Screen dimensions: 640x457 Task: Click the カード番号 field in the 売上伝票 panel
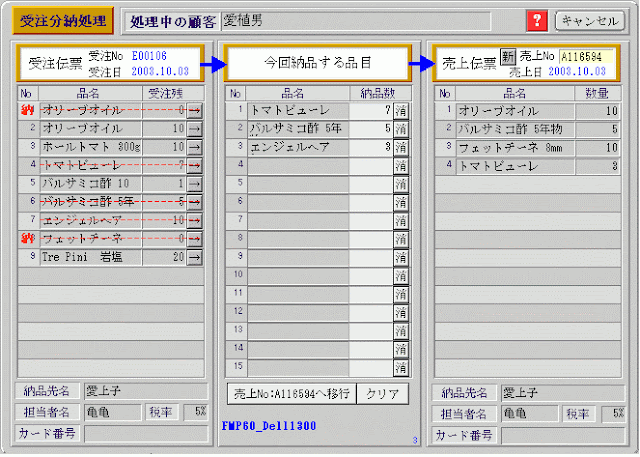click(563, 435)
